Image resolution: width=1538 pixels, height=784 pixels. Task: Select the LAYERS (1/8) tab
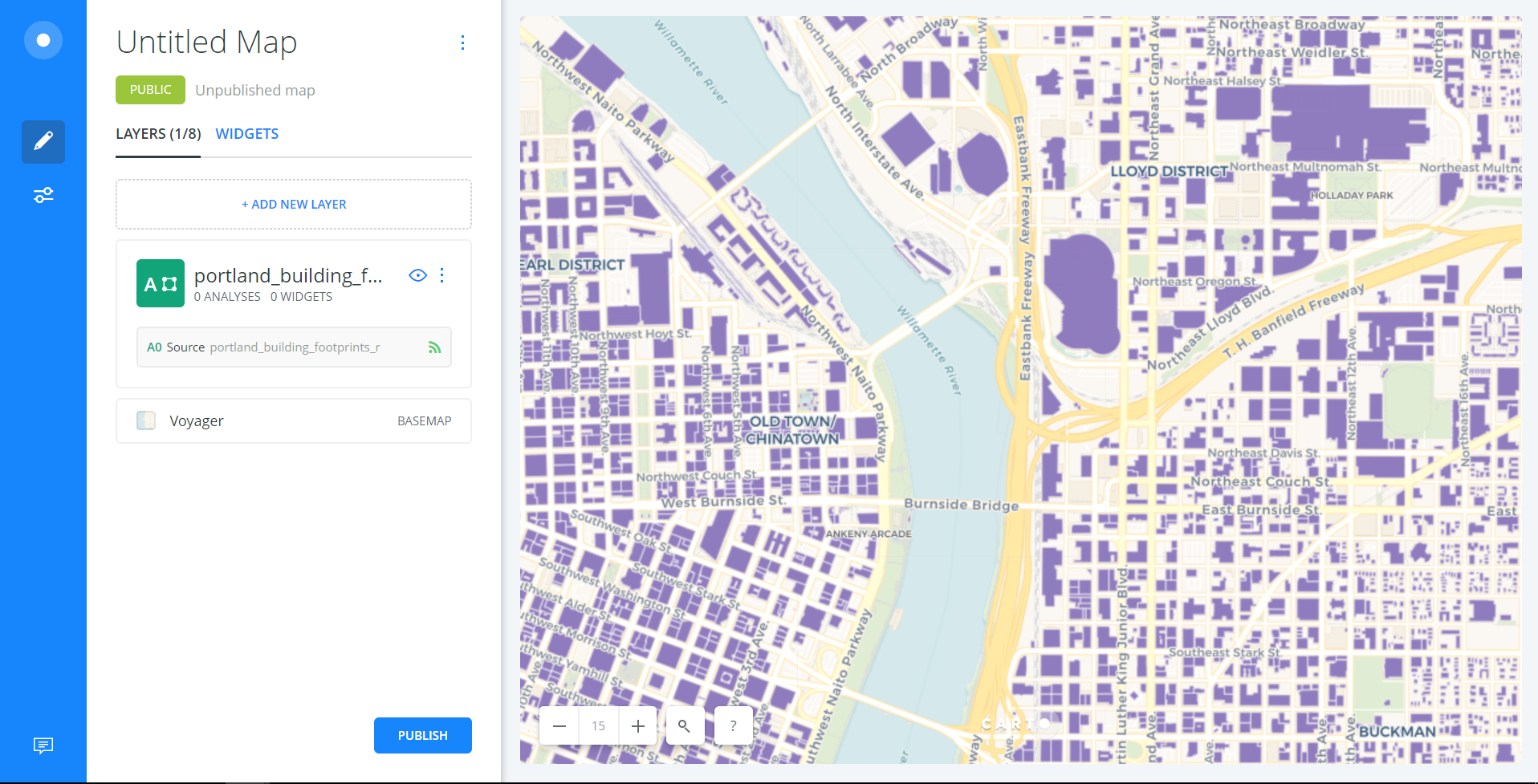(x=158, y=134)
